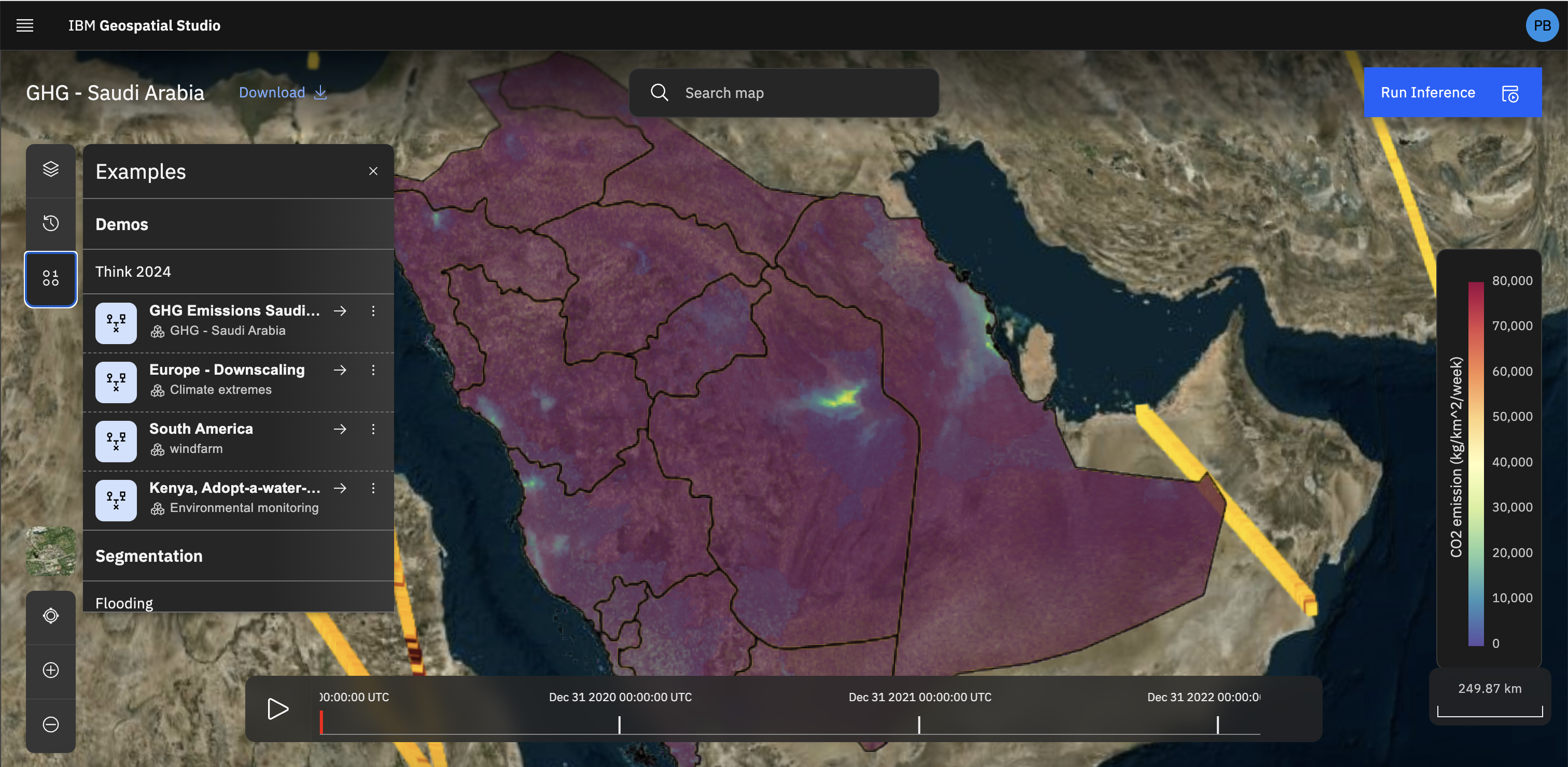This screenshot has height=767, width=1568.
Task: Switch basemap using satellite thumbnail
Action: point(50,551)
